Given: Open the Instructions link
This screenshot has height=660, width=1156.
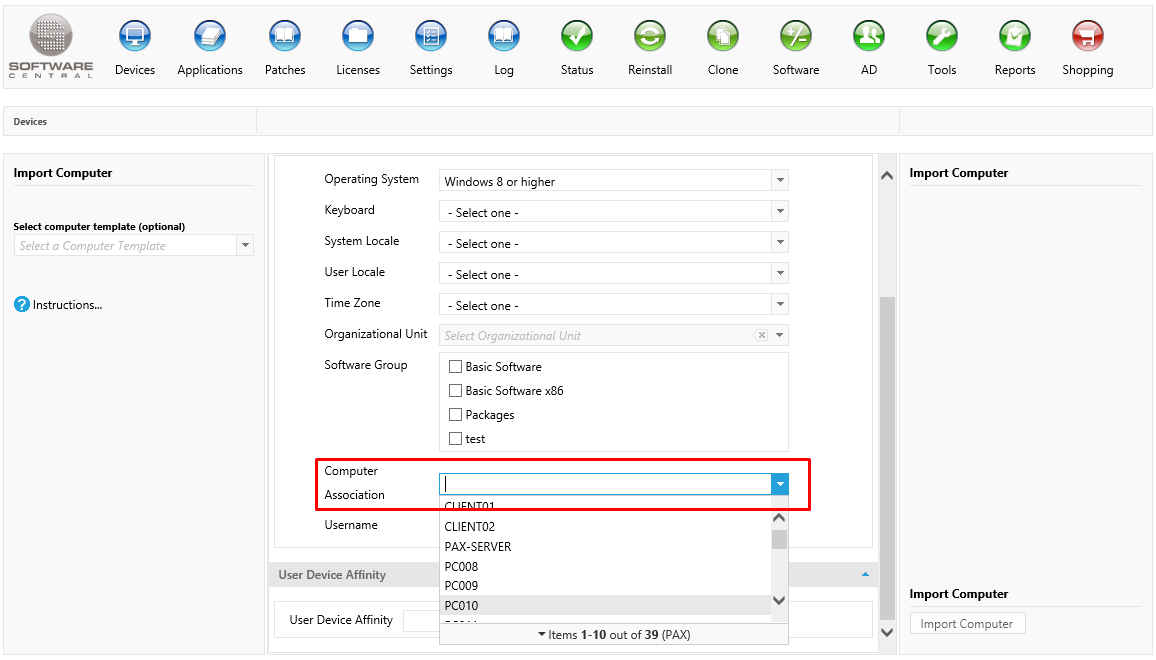Looking at the screenshot, I should [67, 305].
